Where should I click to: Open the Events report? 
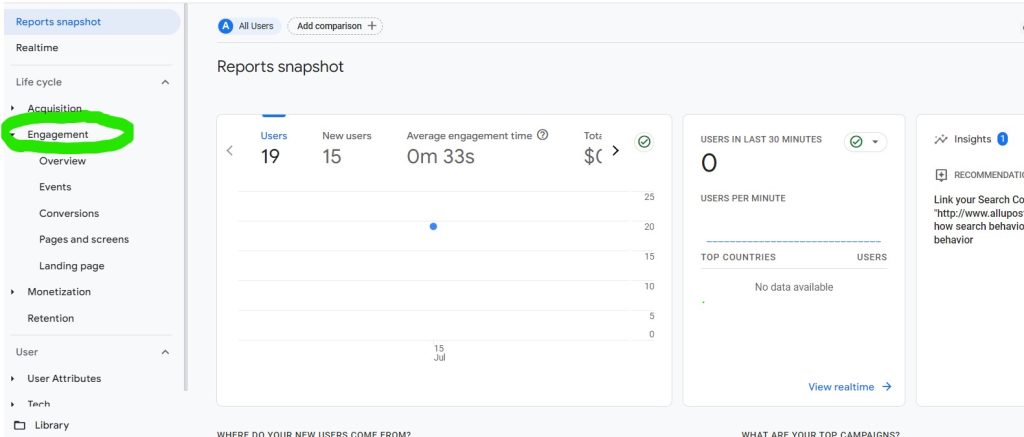point(55,187)
